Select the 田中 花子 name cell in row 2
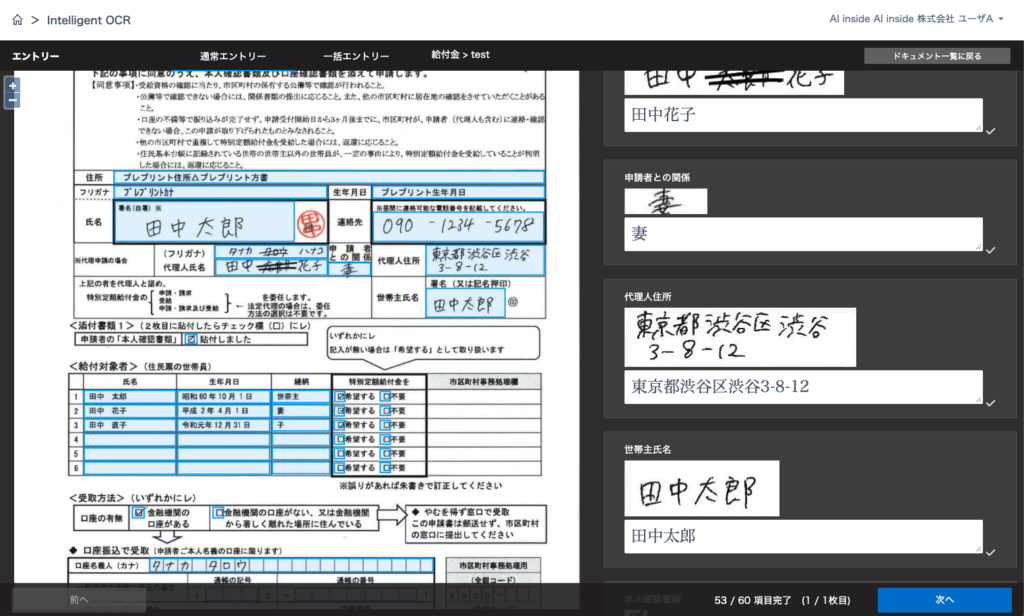 pyautogui.click(x=129, y=411)
